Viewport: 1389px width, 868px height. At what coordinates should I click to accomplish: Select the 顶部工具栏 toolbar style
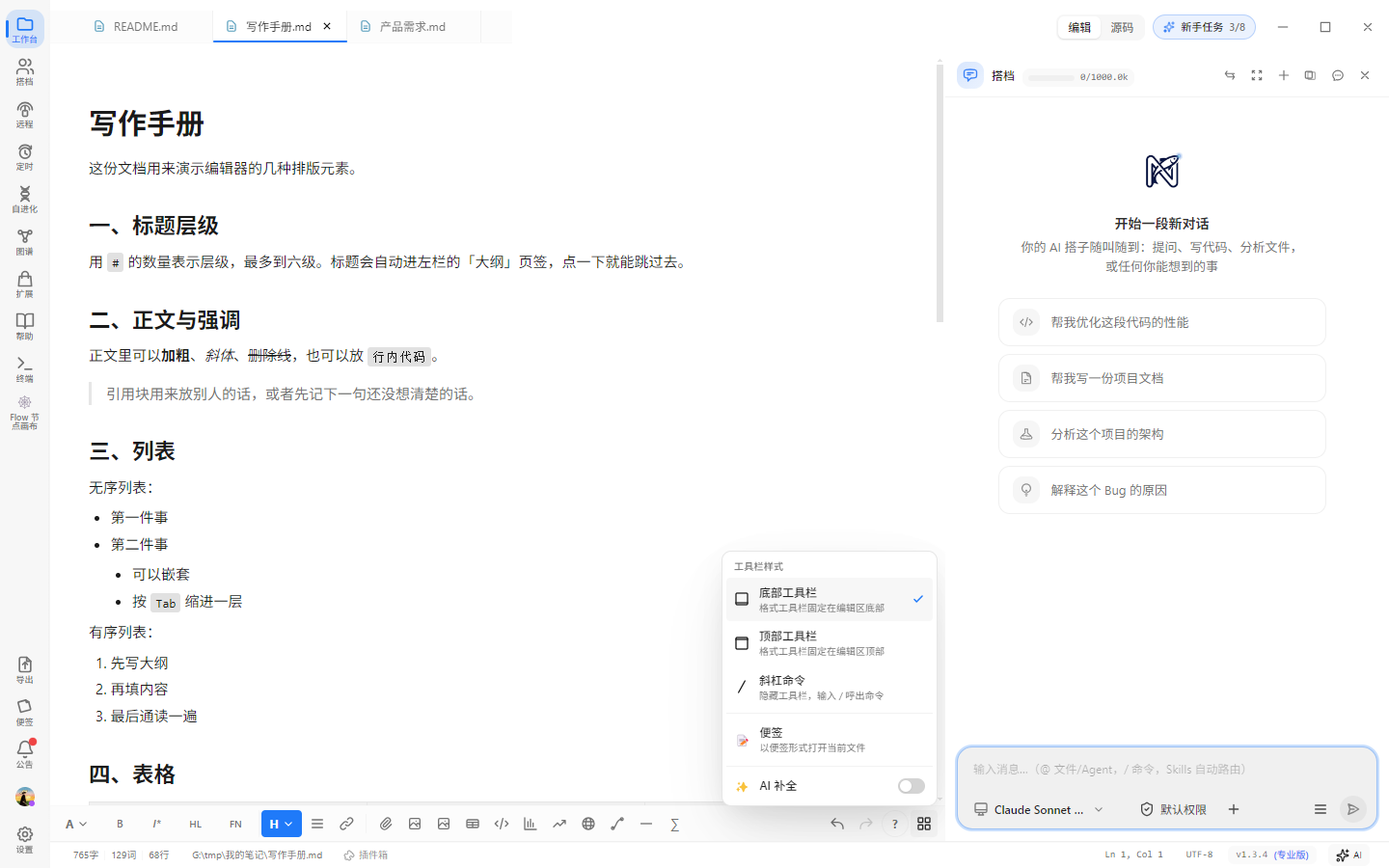pyautogui.click(x=830, y=643)
